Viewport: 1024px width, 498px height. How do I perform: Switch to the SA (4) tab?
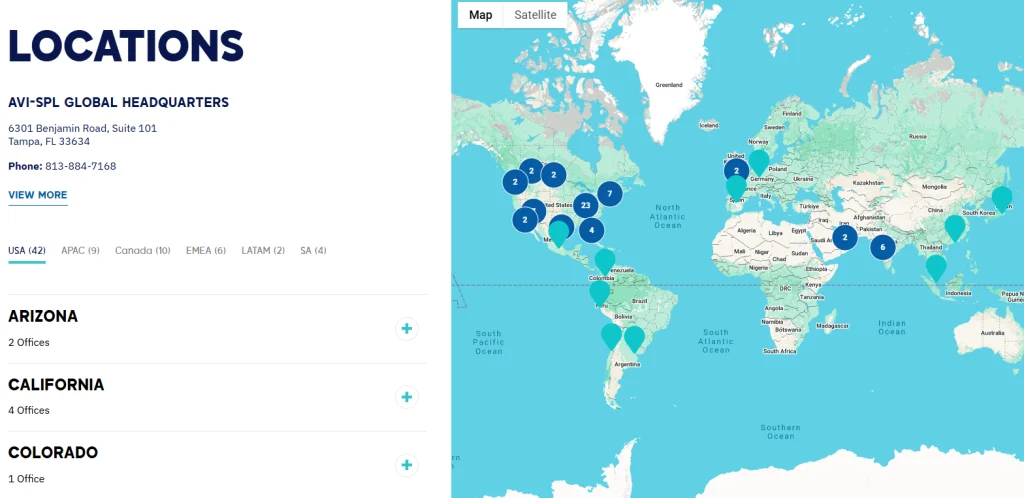(x=313, y=251)
